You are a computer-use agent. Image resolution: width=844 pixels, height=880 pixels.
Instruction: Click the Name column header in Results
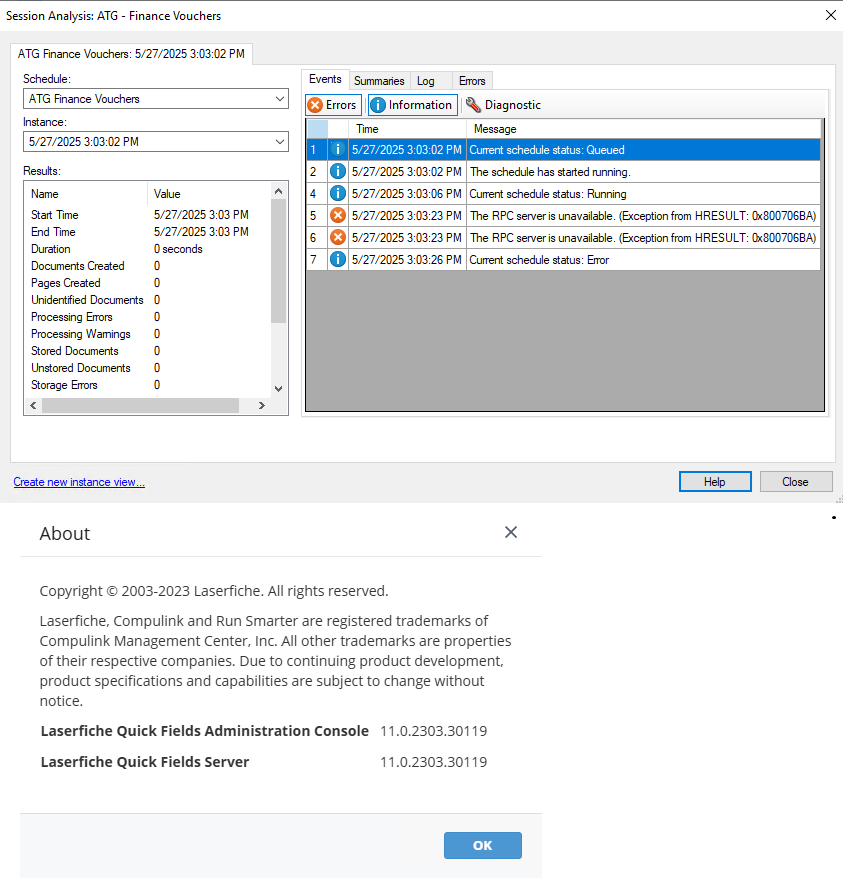(x=86, y=194)
